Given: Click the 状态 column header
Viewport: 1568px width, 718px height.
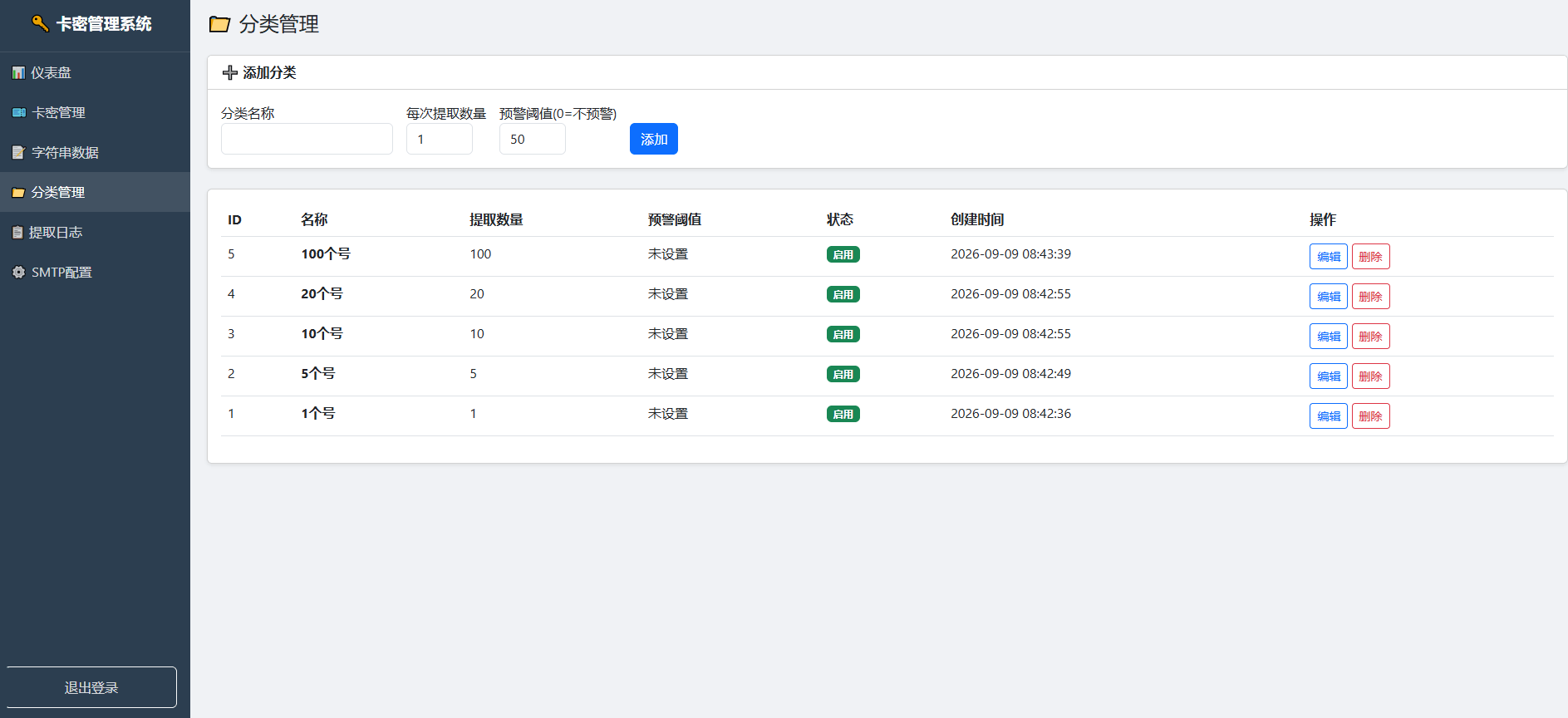Looking at the screenshot, I should (840, 219).
